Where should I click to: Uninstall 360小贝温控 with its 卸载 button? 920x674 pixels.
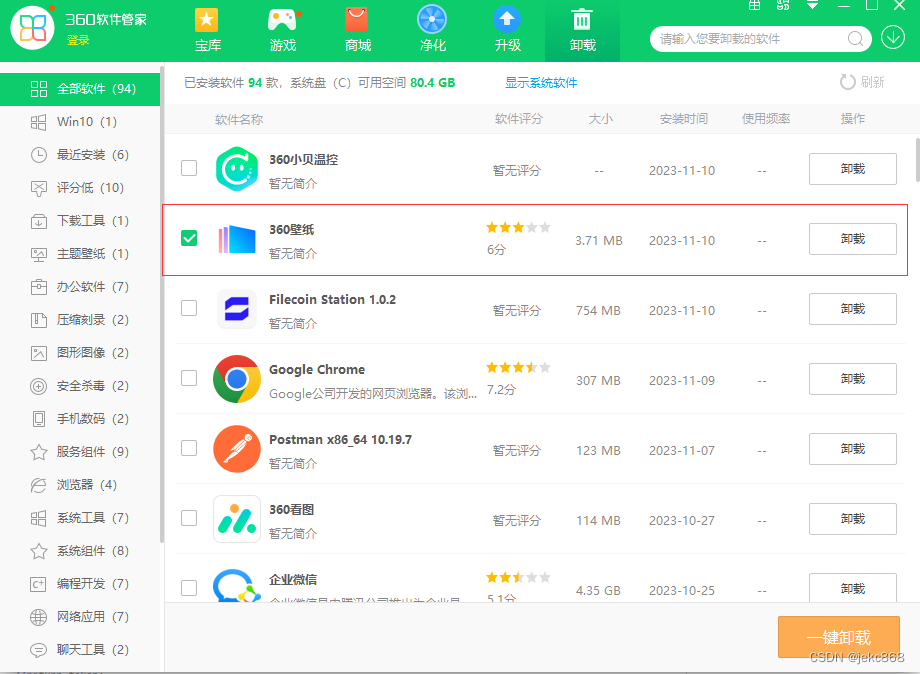[853, 169]
